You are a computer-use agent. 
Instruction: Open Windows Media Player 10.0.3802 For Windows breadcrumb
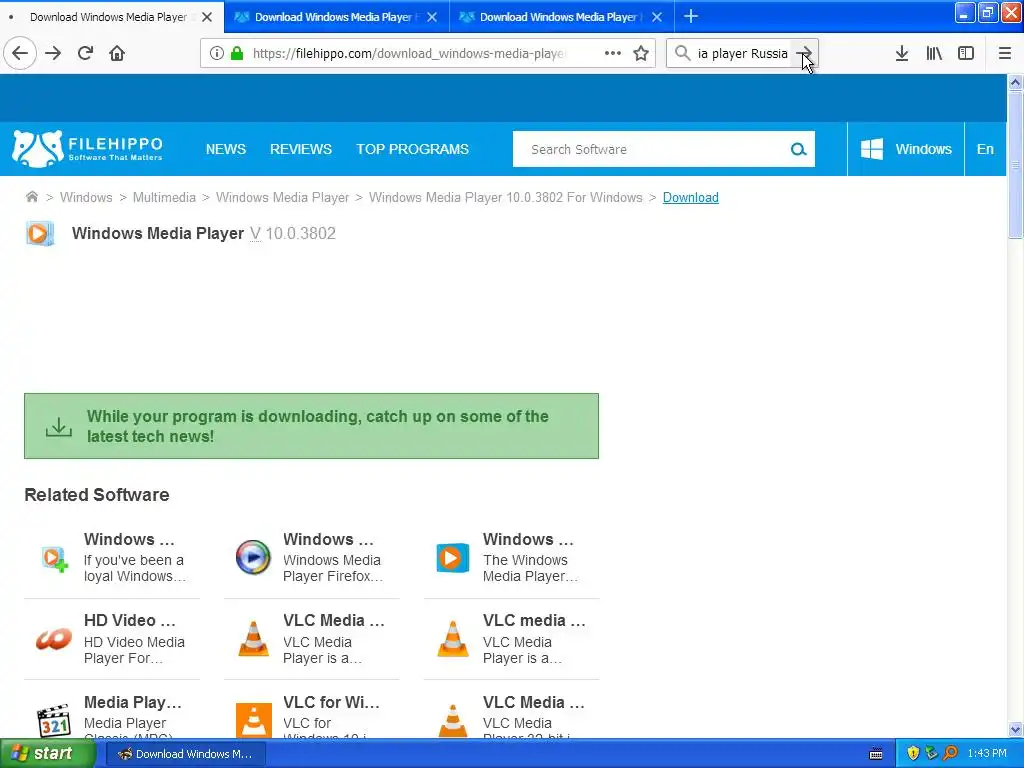click(x=505, y=197)
